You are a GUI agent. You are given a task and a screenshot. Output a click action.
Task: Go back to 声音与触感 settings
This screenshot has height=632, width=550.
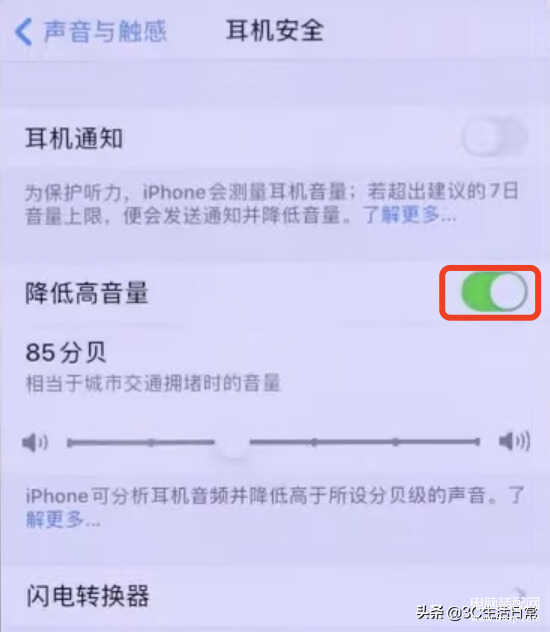coord(90,31)
